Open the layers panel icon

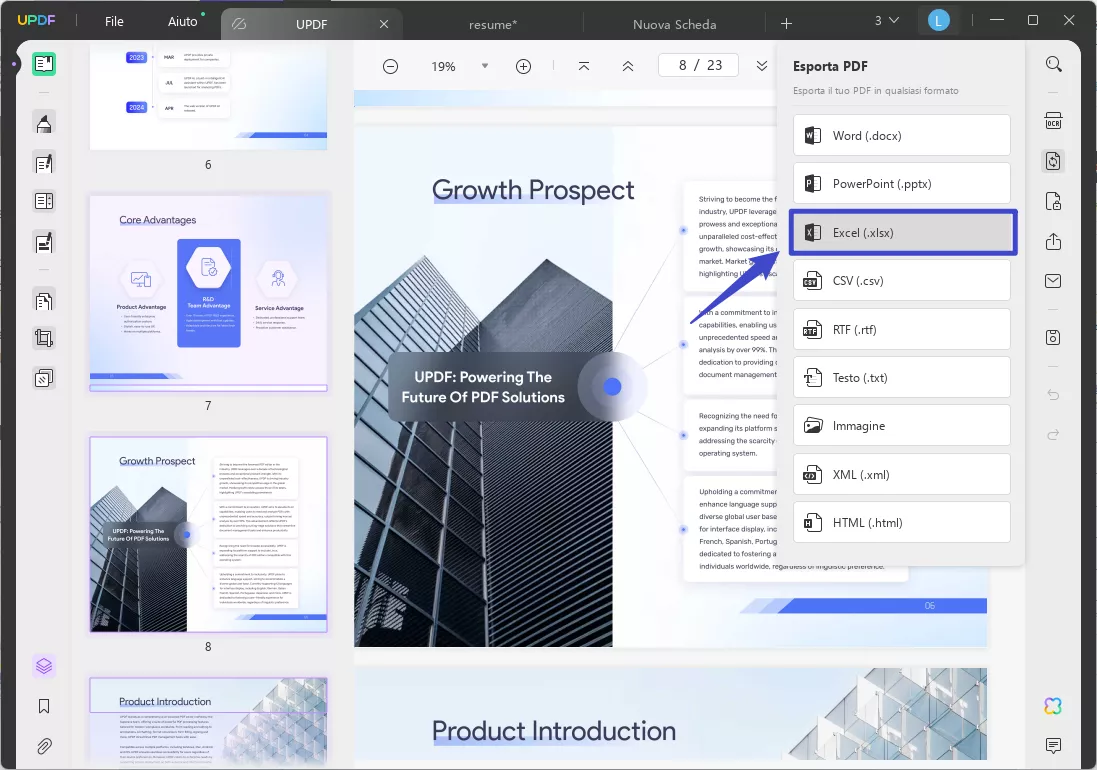(x=43, y=666)
